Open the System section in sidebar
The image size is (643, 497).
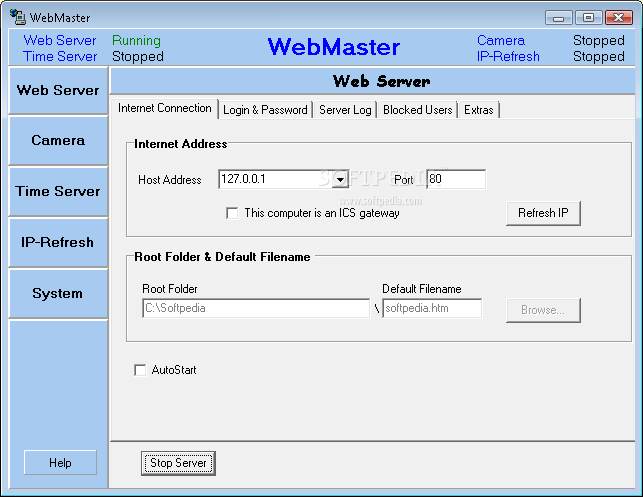point(58,293)
